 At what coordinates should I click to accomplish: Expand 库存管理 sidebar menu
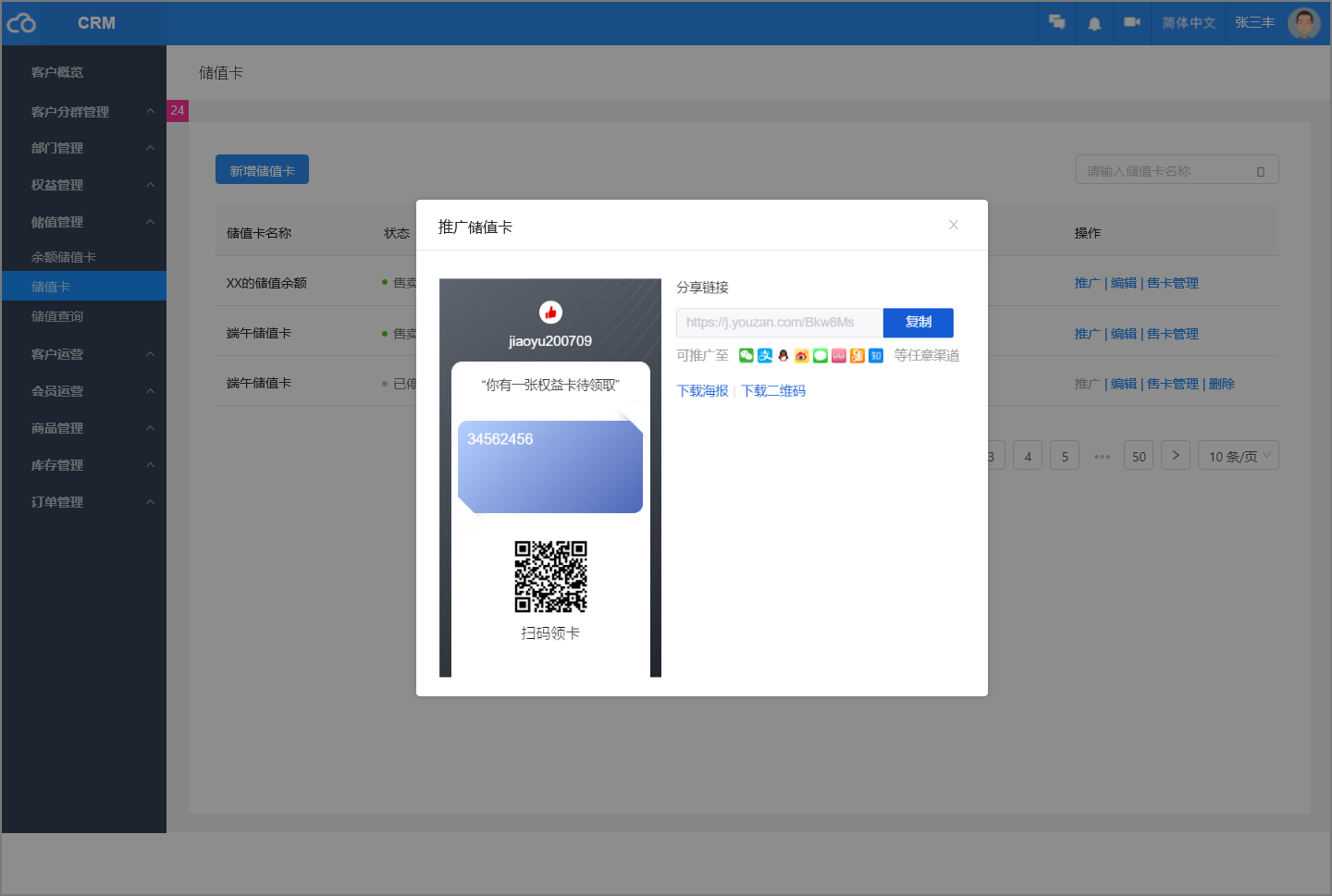click(x=84, y=465)
